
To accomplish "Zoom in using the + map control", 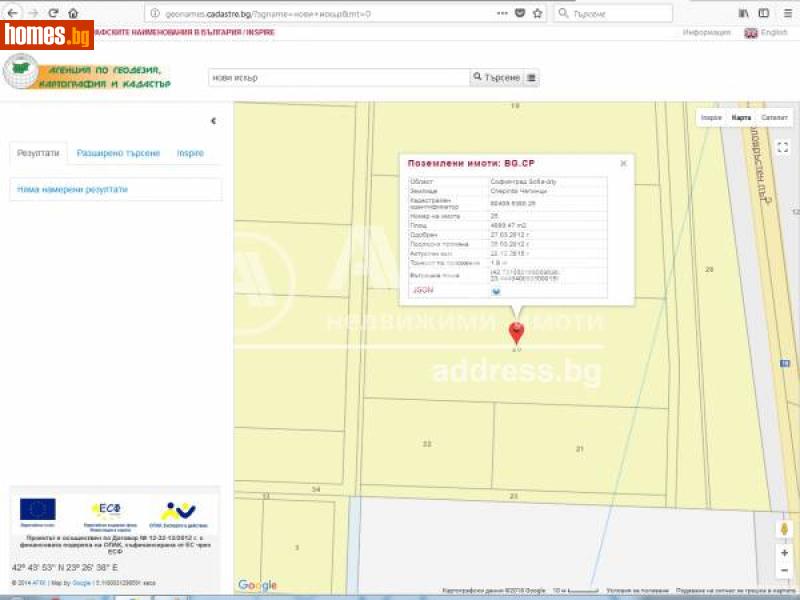I will tap(784, 551).
